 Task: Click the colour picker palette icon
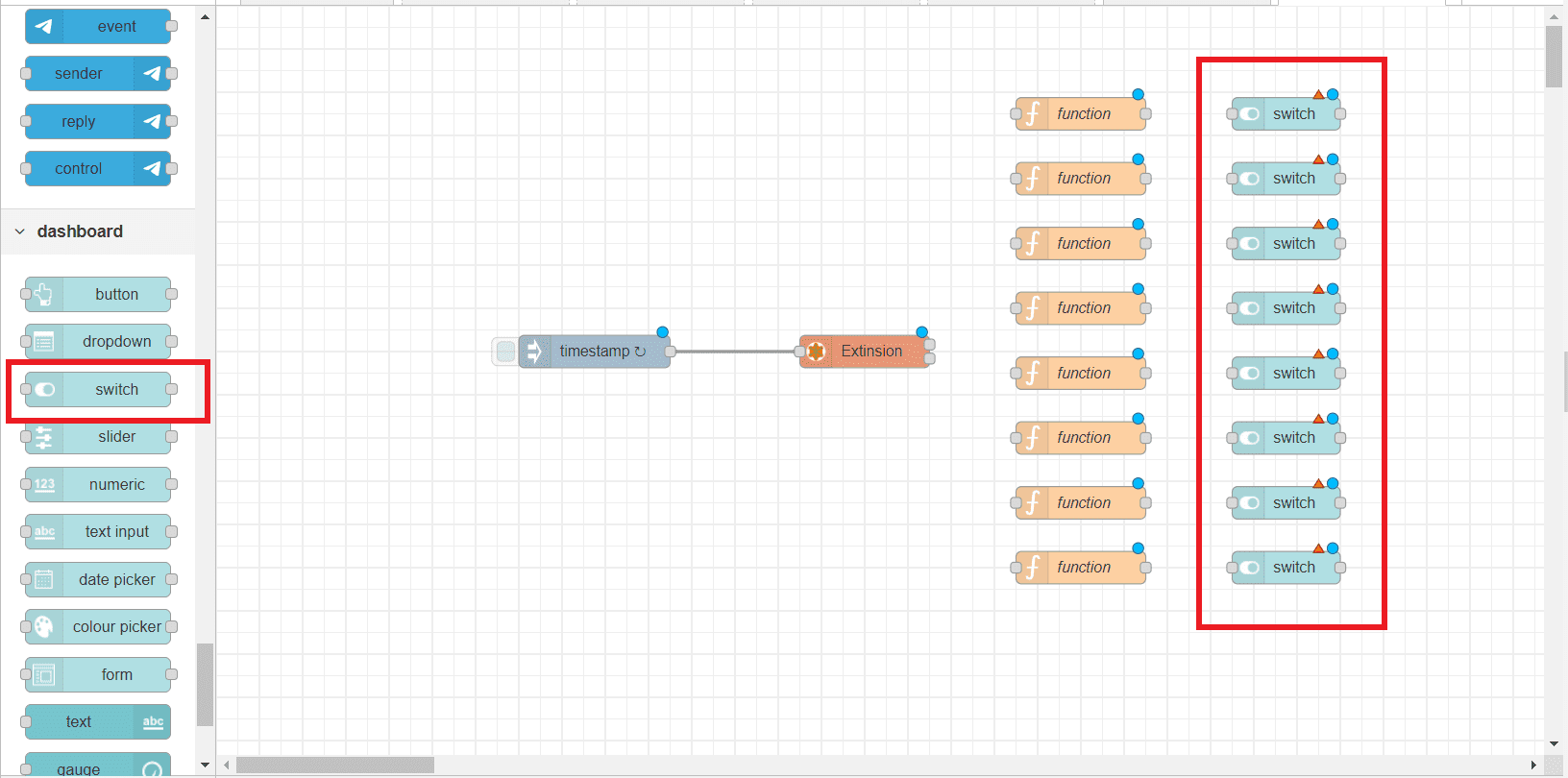point(44,627)
